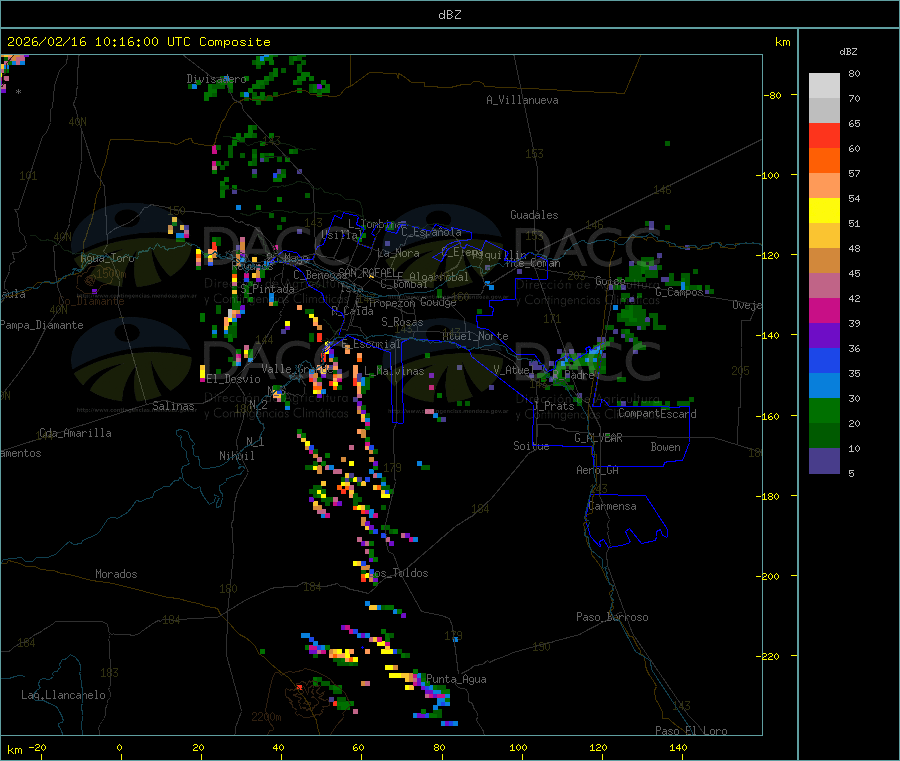
Task: Select the 'El_Desvio' place label
Action: point(234,379)
